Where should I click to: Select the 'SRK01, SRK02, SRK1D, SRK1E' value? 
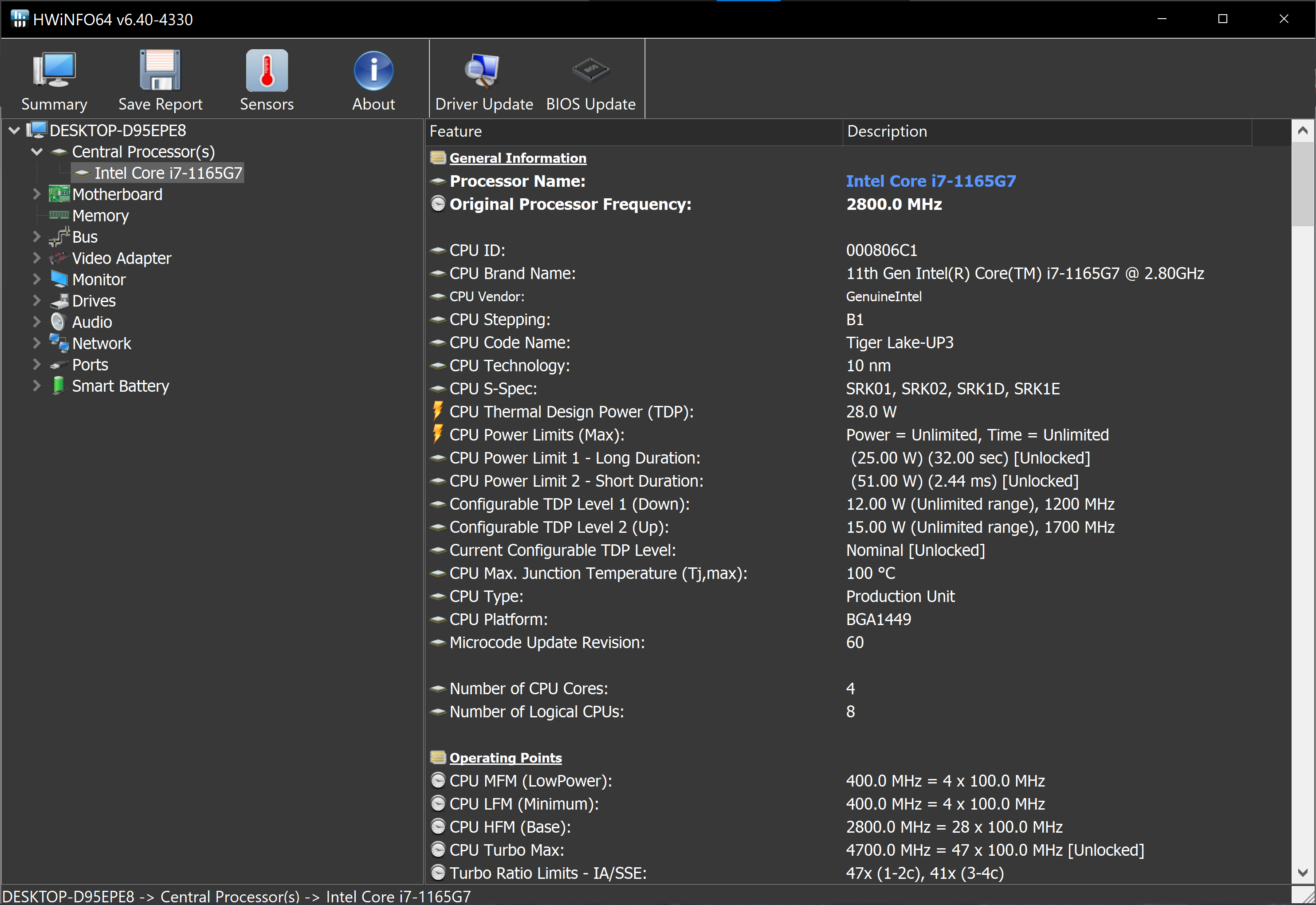coord(953,389)
